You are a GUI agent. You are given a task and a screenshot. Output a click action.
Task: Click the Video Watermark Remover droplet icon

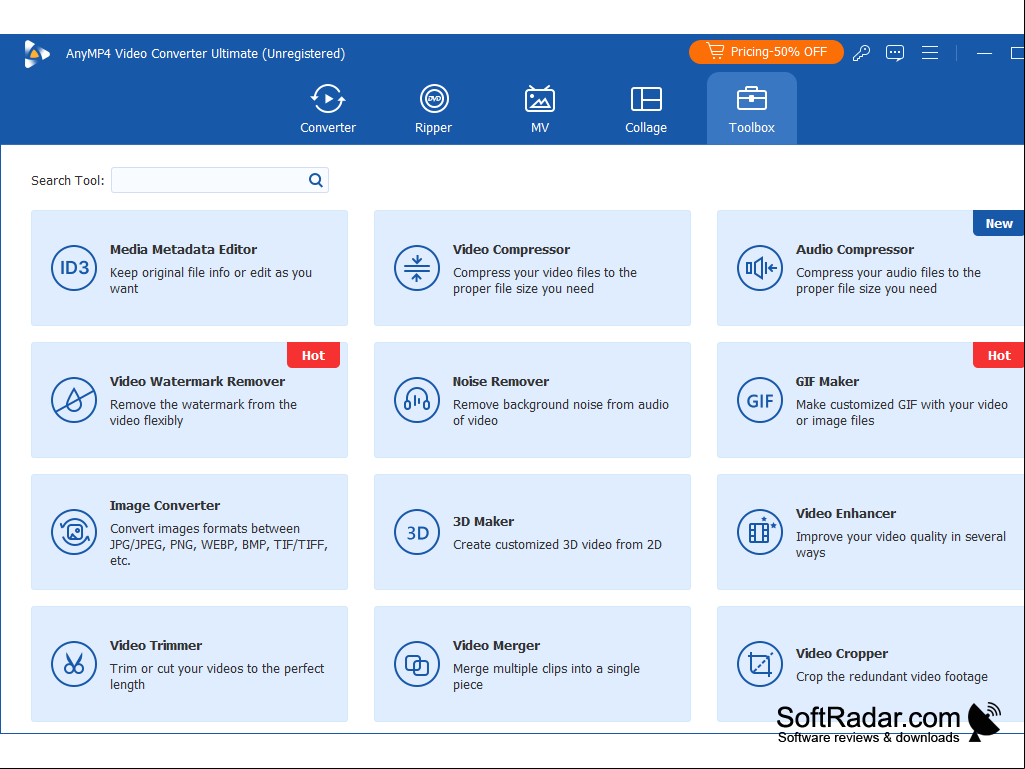74,400
